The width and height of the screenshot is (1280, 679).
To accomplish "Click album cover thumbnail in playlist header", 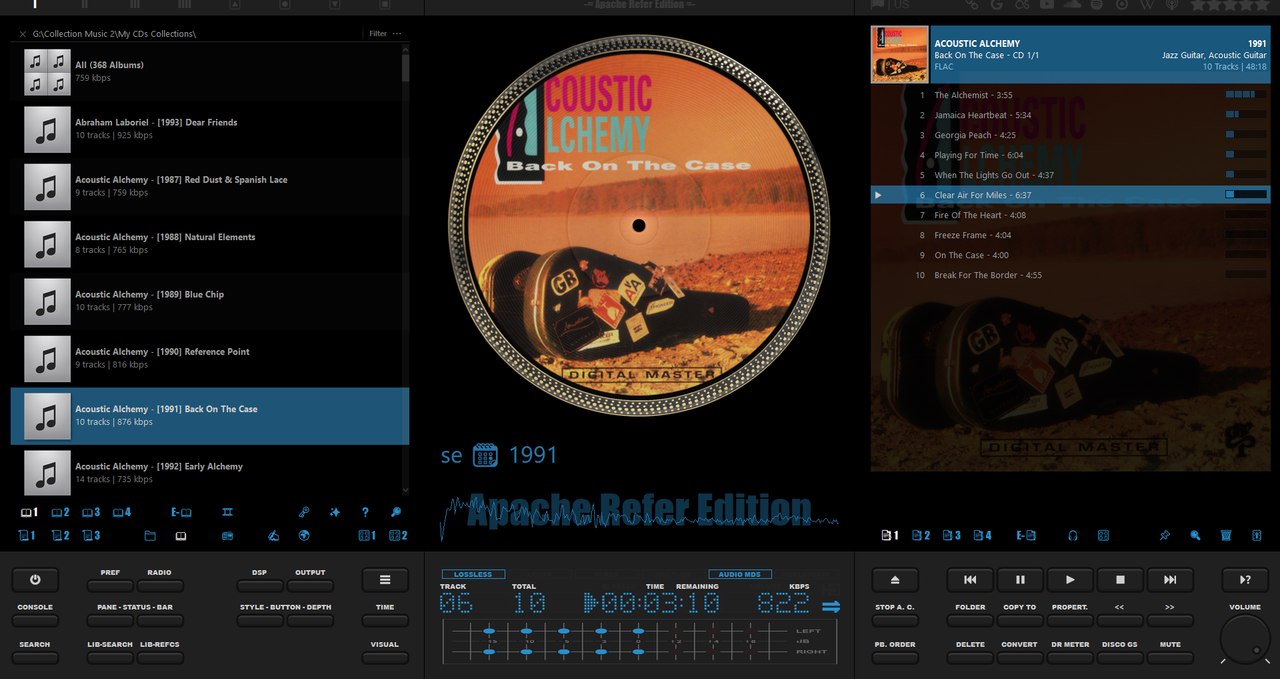I will tap(899, 54).
